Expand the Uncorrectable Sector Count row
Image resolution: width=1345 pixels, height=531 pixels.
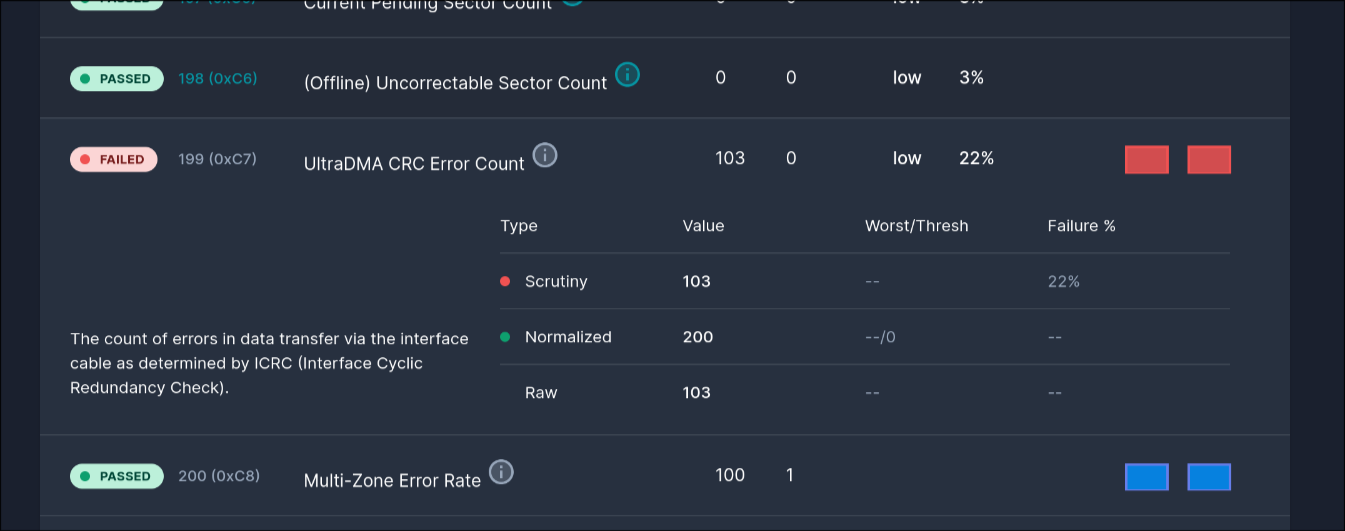coord(455,84)
